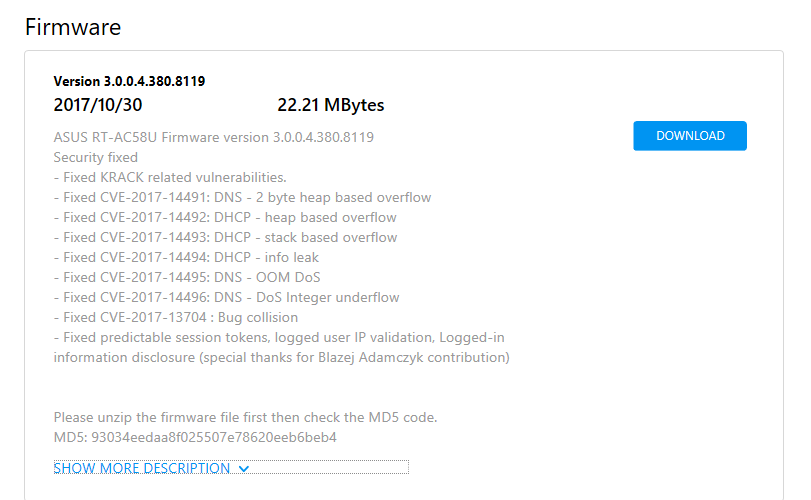Click the CVE-2017-14492 DHCP heap overflow line
The width and height of the screenshot is (811, 500).
click(x=225, y=218)
